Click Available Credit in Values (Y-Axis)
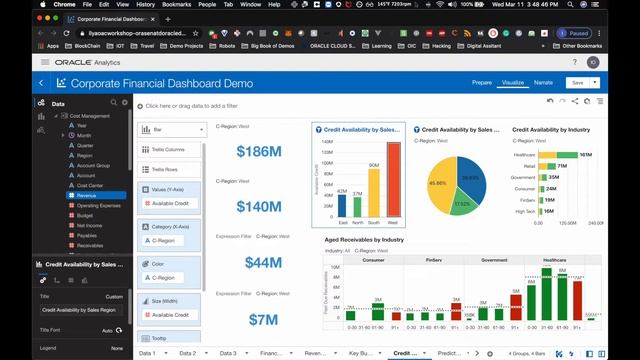This screenshot has height=360, width=640. [170, 203]
